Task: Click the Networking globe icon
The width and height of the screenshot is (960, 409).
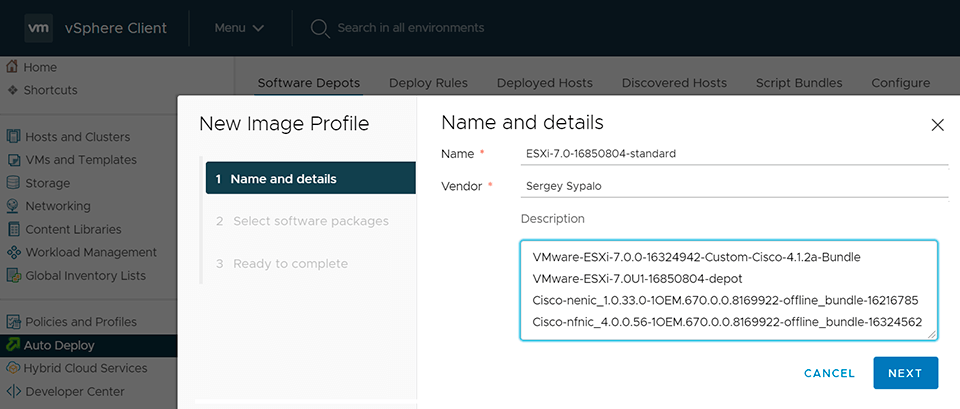Action: click(x=13, y=206)
